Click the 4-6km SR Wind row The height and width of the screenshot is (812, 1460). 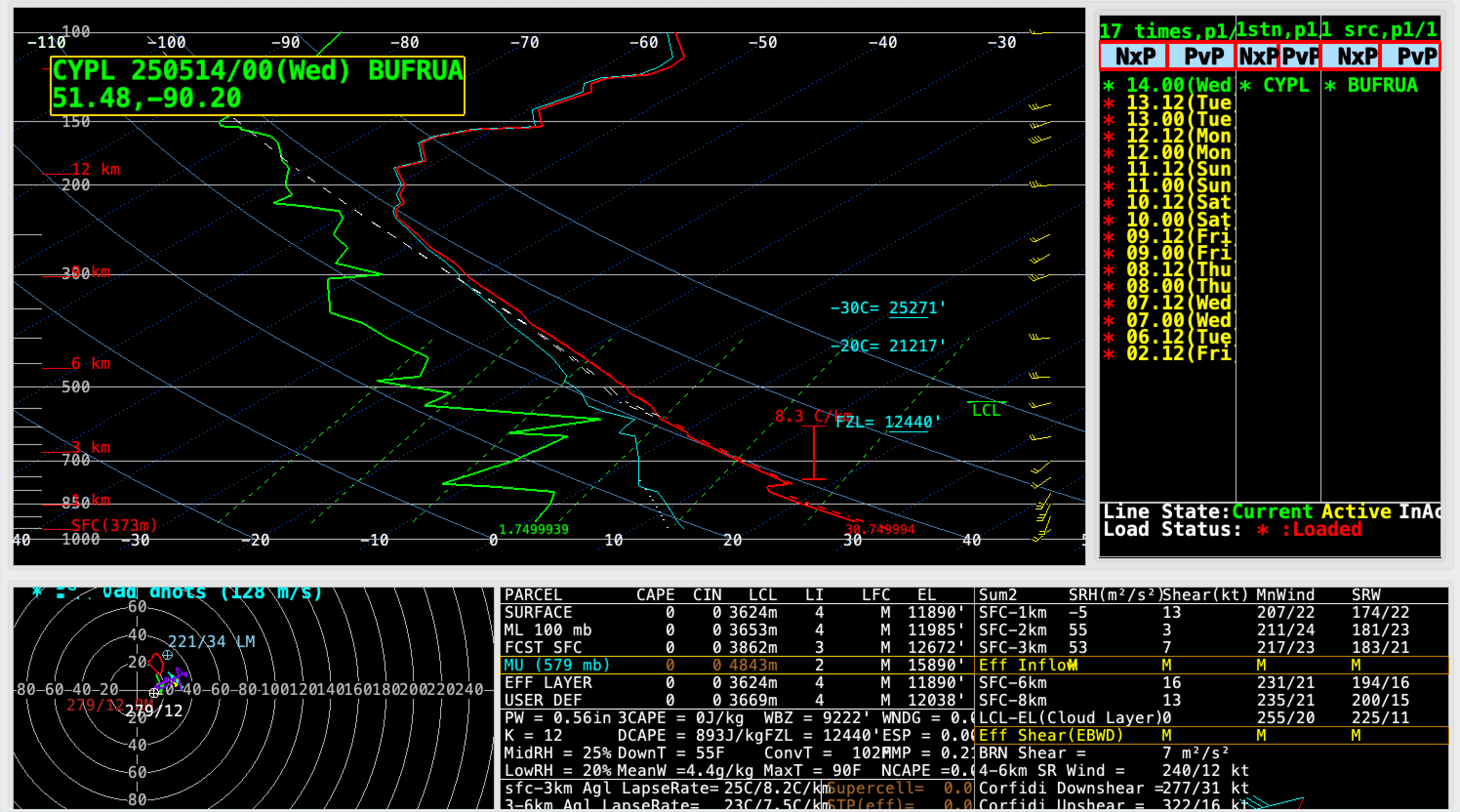(1114, 771)
